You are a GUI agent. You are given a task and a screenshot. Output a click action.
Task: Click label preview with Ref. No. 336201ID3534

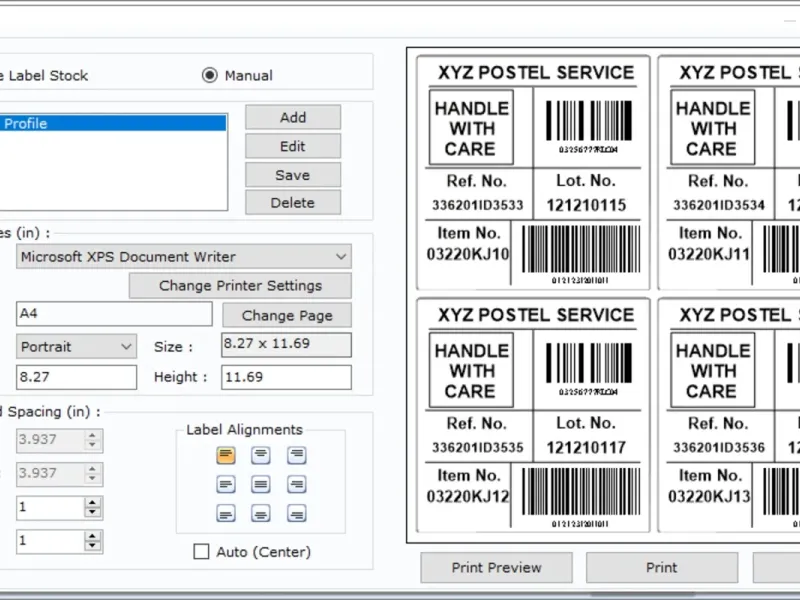(729, 173)
